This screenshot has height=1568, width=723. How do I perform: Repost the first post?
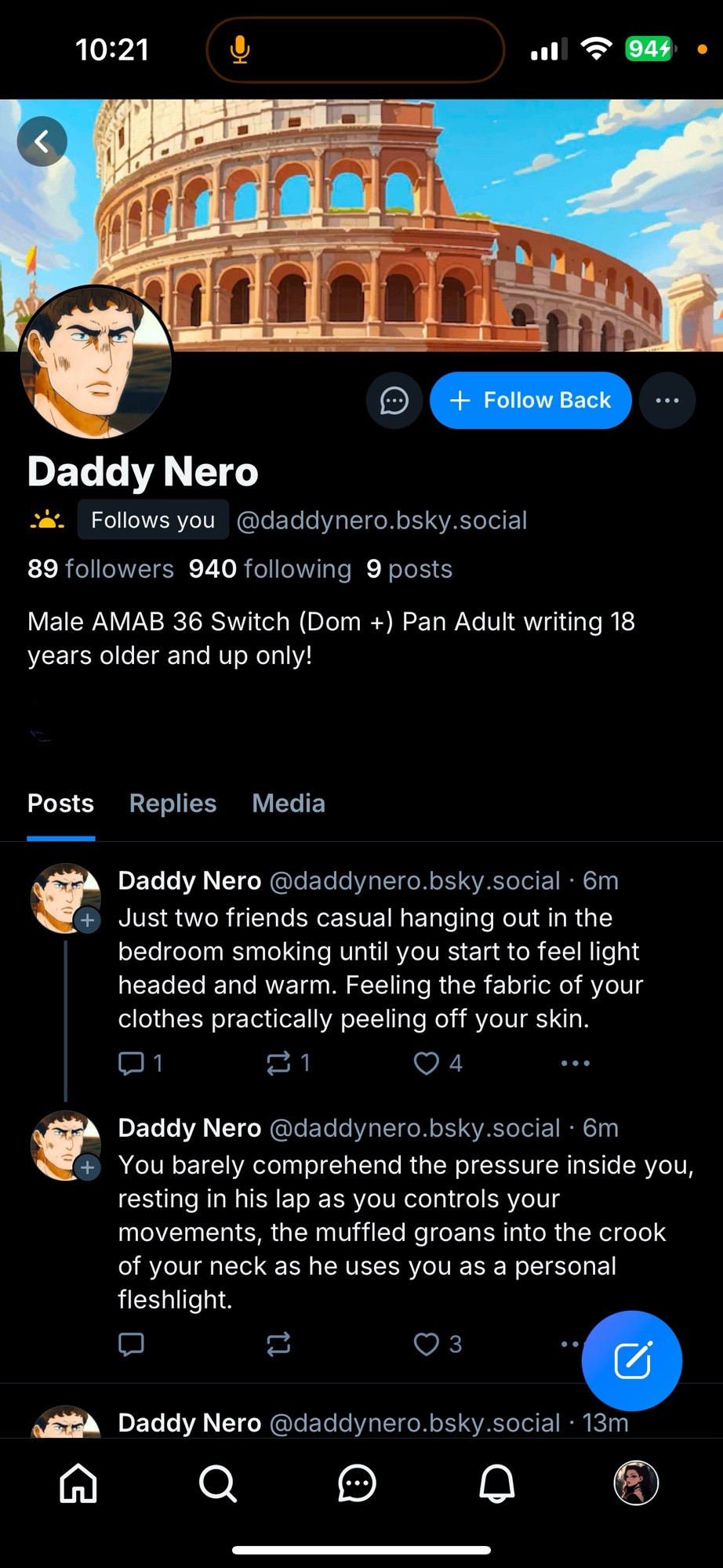pos(278,1063)
